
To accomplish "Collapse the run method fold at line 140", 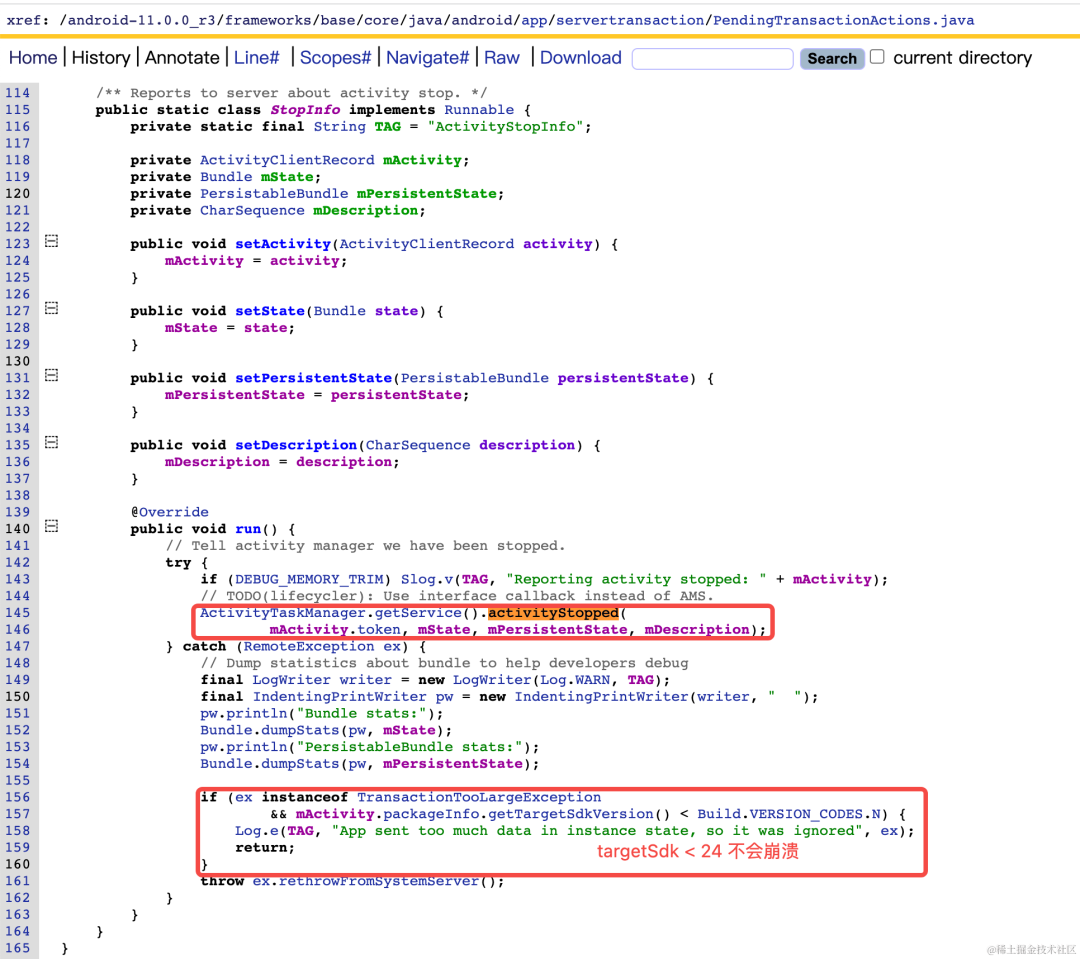I will click(x=52, y=526).
